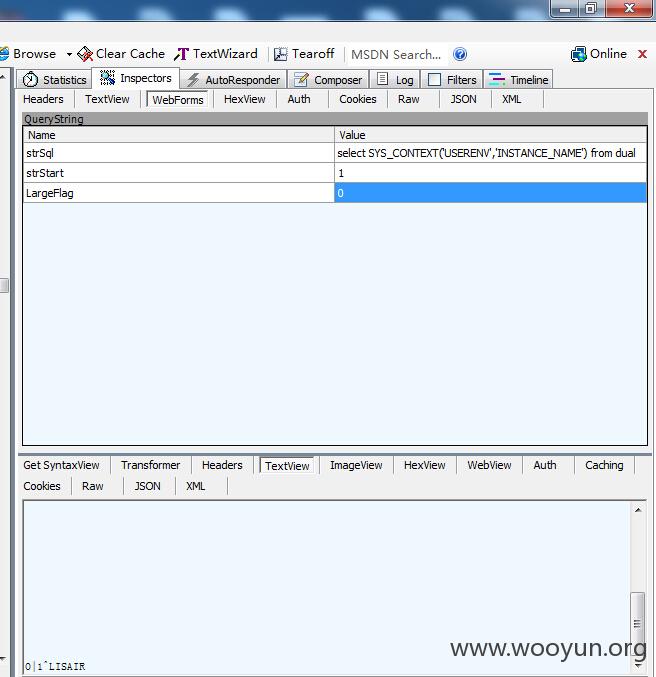The width and height of the screenshot is (656, 677).
Task: Click the response text scrollbar thumb
Action: (x=637, y=623)
